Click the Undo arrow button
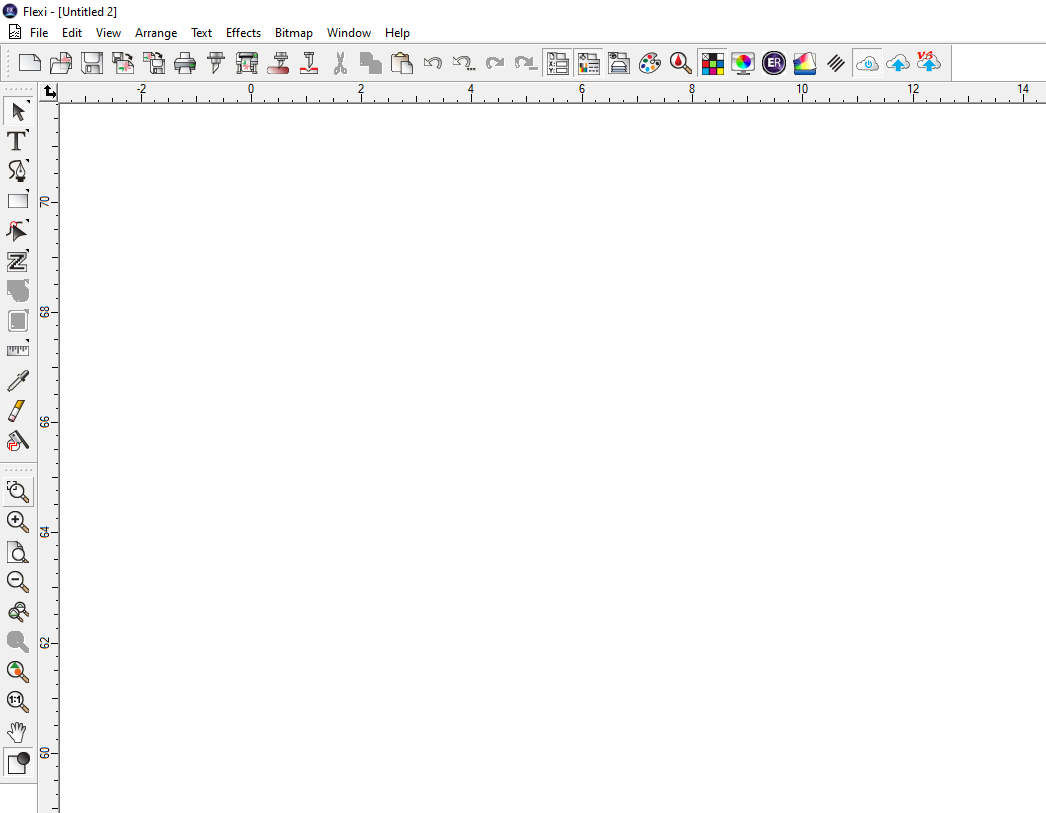This screenshot has height=813, width=1046. pos(433,64)
